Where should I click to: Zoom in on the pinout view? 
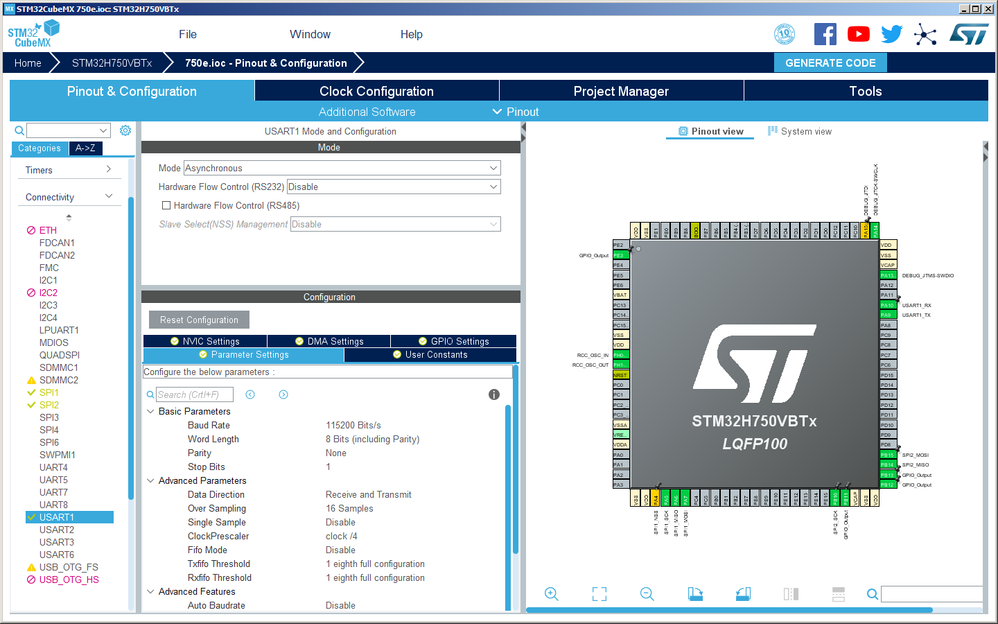coord(551,594)
